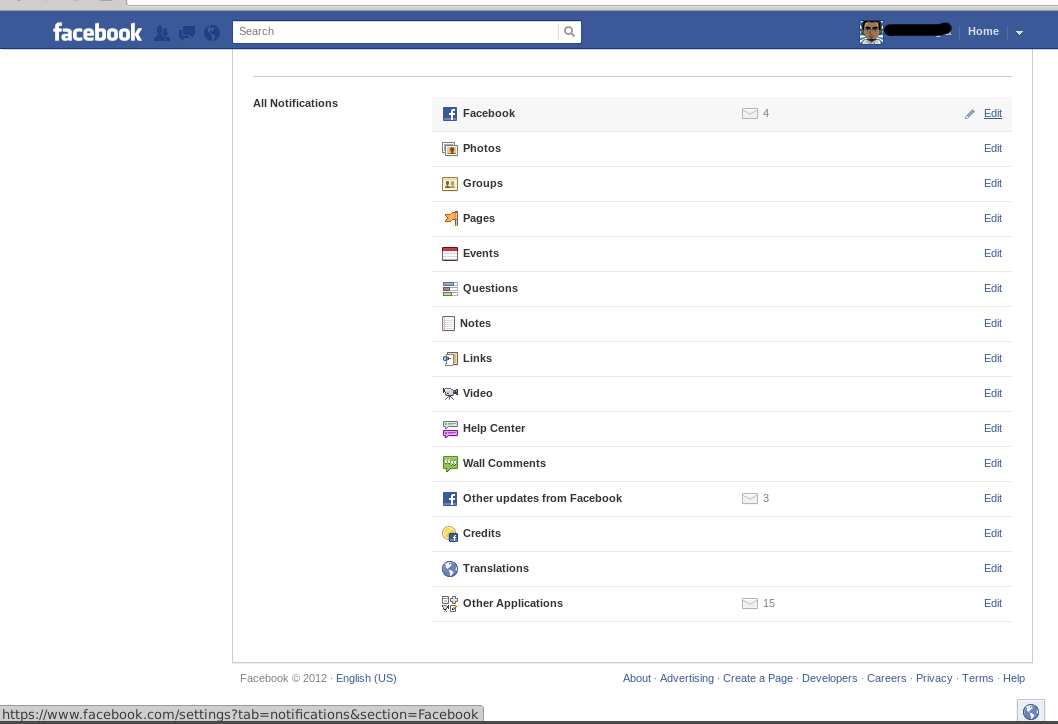The image size is (1058, 724).
Task: Edit Other Applications notification settings
Action: [x=993, y=604]
